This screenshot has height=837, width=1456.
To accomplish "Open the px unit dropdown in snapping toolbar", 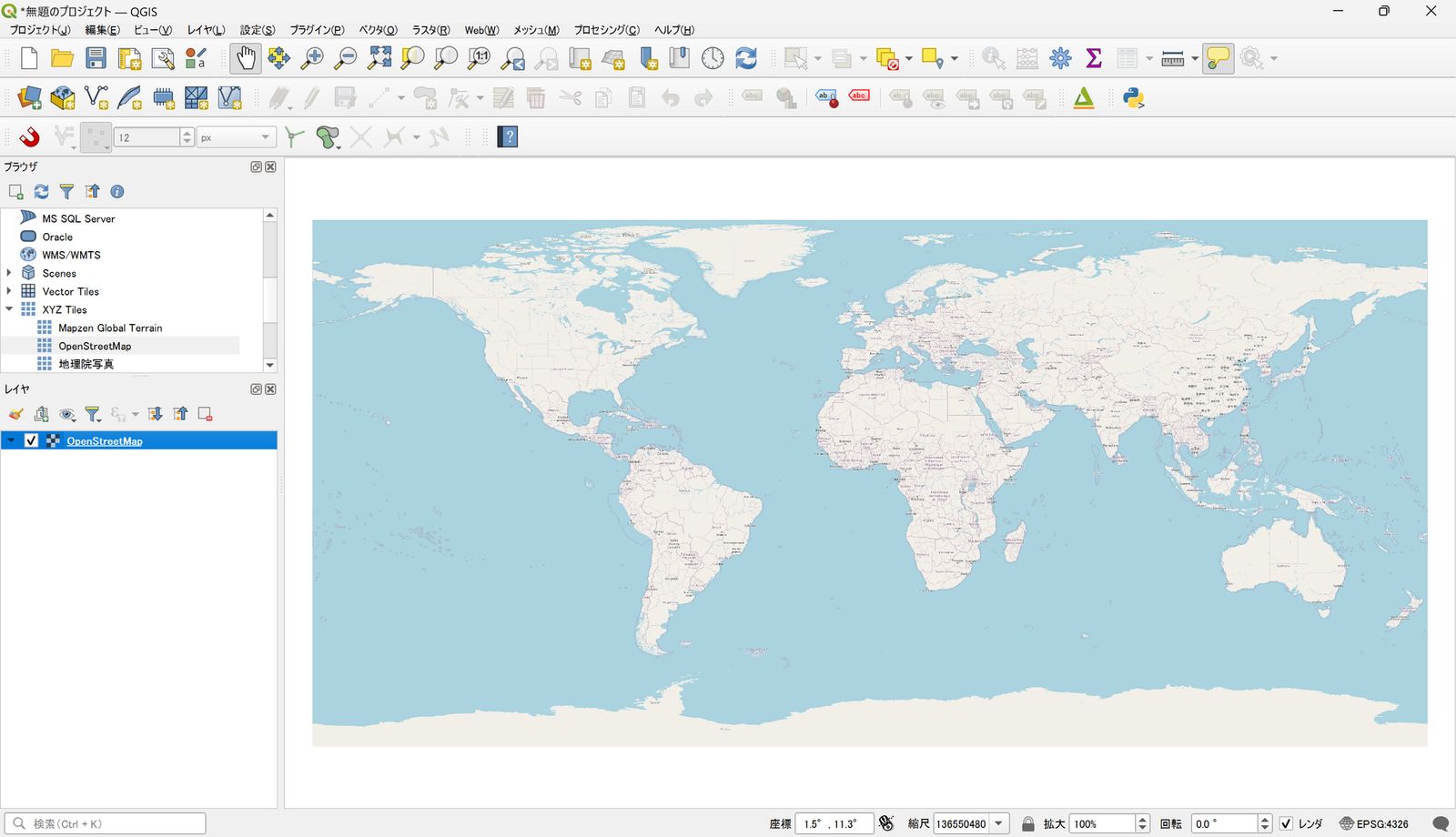I will point(237,137).
